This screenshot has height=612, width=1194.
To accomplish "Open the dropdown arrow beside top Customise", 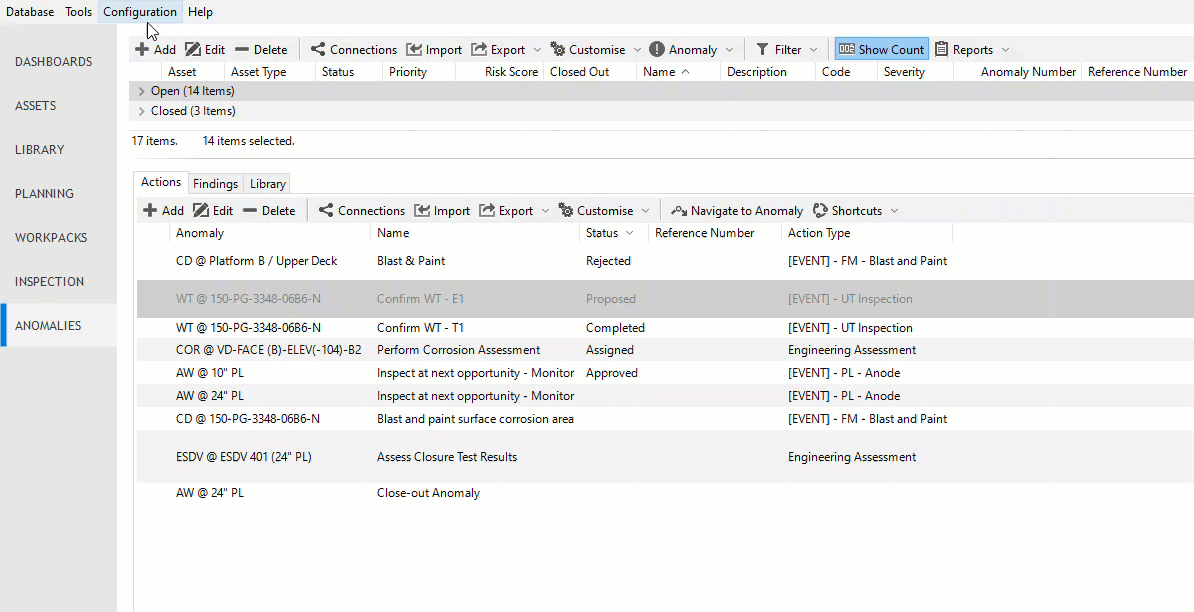I will pyautogui.click(x=637, y=49).
